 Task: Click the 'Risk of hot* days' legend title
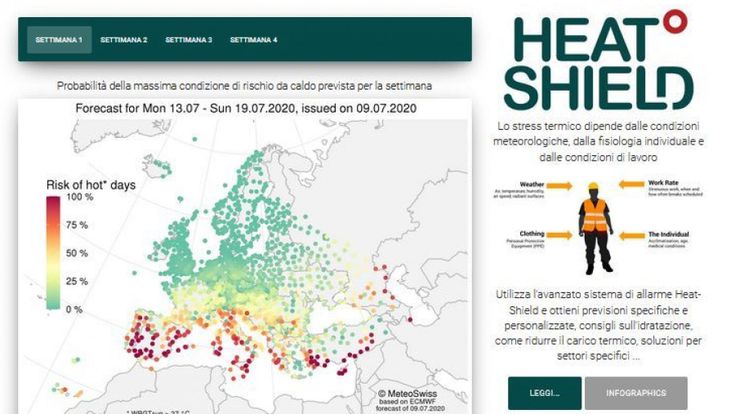[91, 185]
